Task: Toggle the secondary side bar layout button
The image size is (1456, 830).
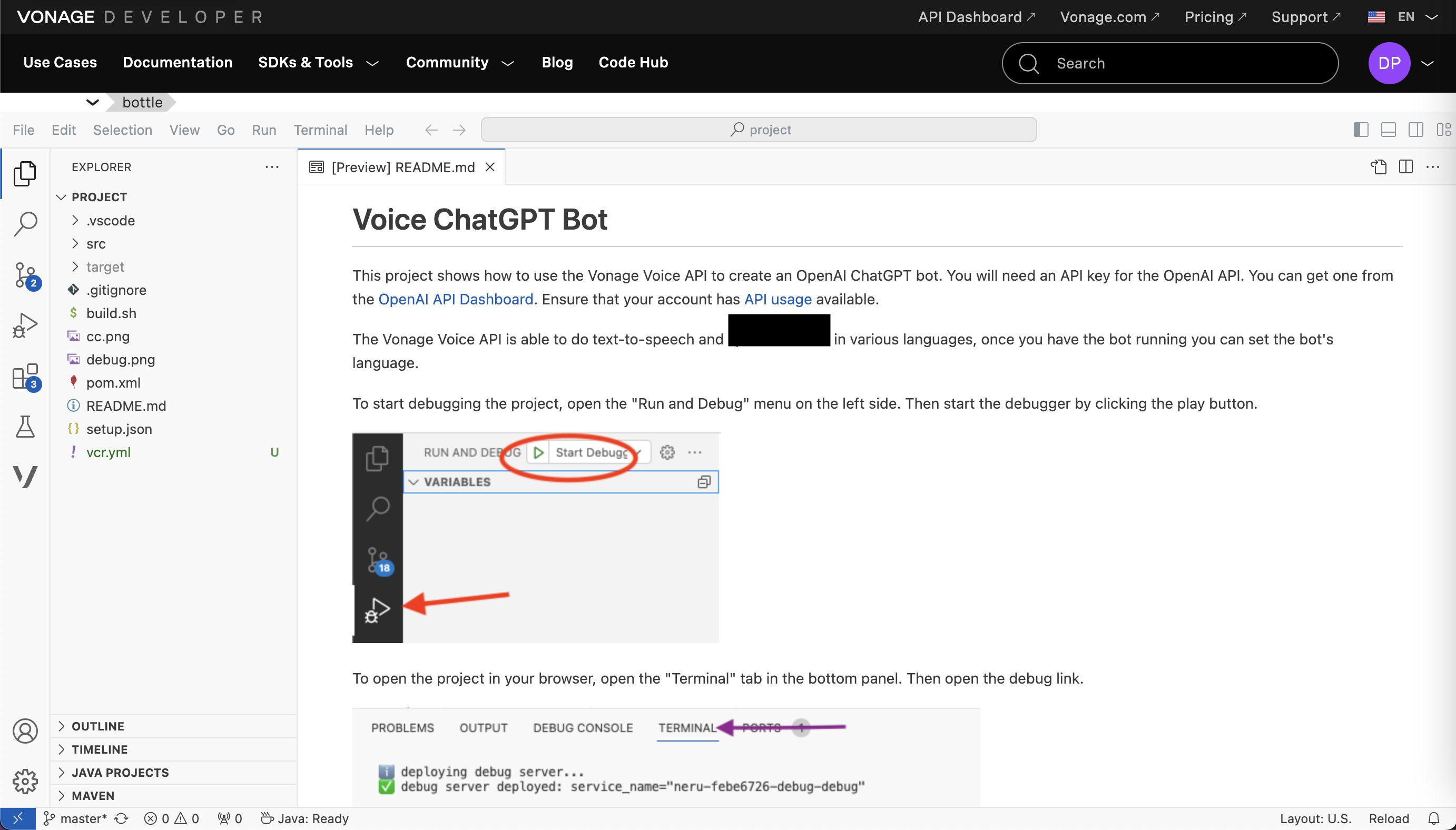Action: pos(1415,130)
